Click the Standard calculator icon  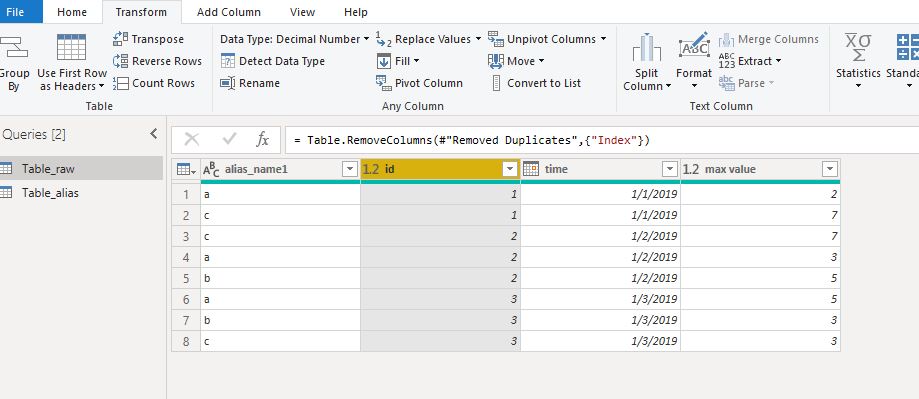[907, 47]
